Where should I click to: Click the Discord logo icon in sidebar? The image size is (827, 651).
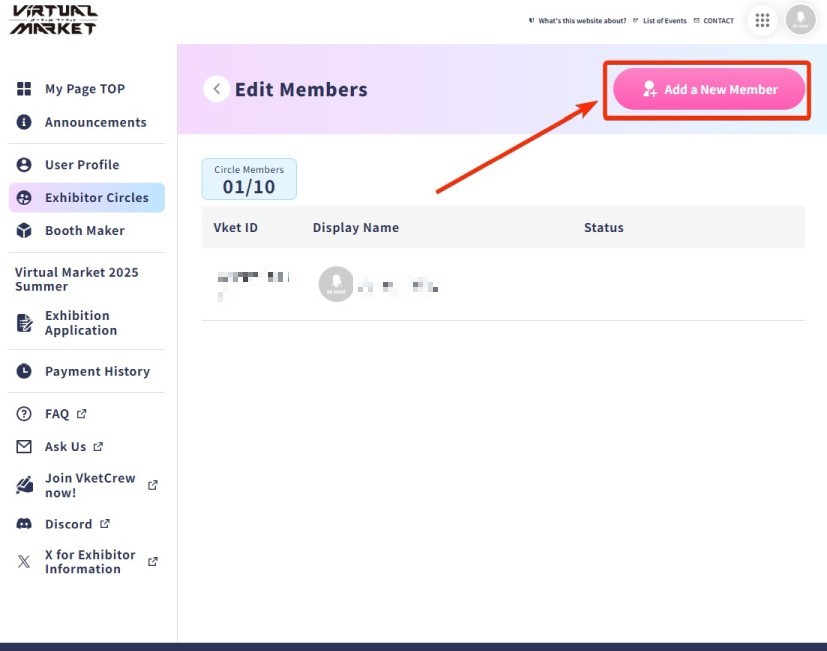click(x=25, y=524)
